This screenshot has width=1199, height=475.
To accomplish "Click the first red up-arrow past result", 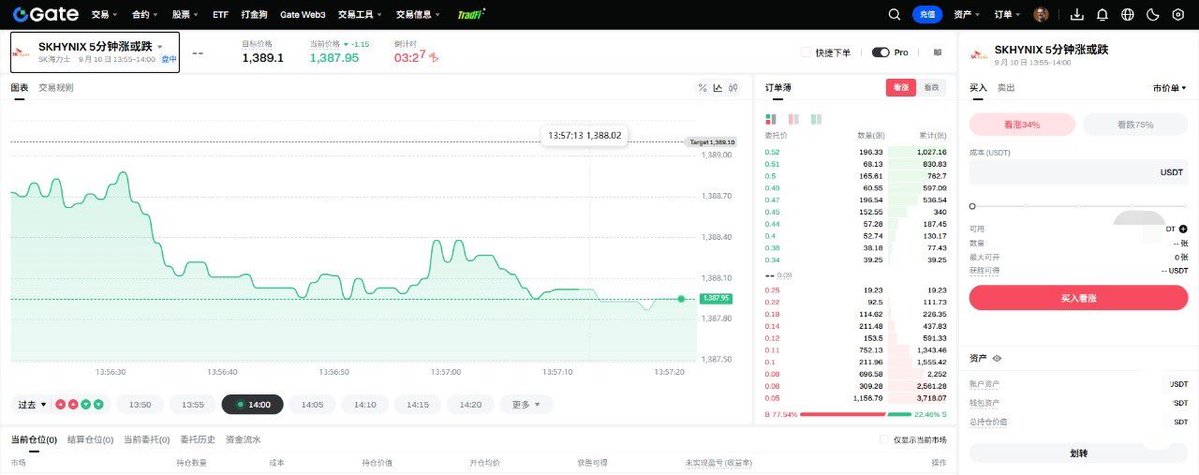I will [60, 404].
